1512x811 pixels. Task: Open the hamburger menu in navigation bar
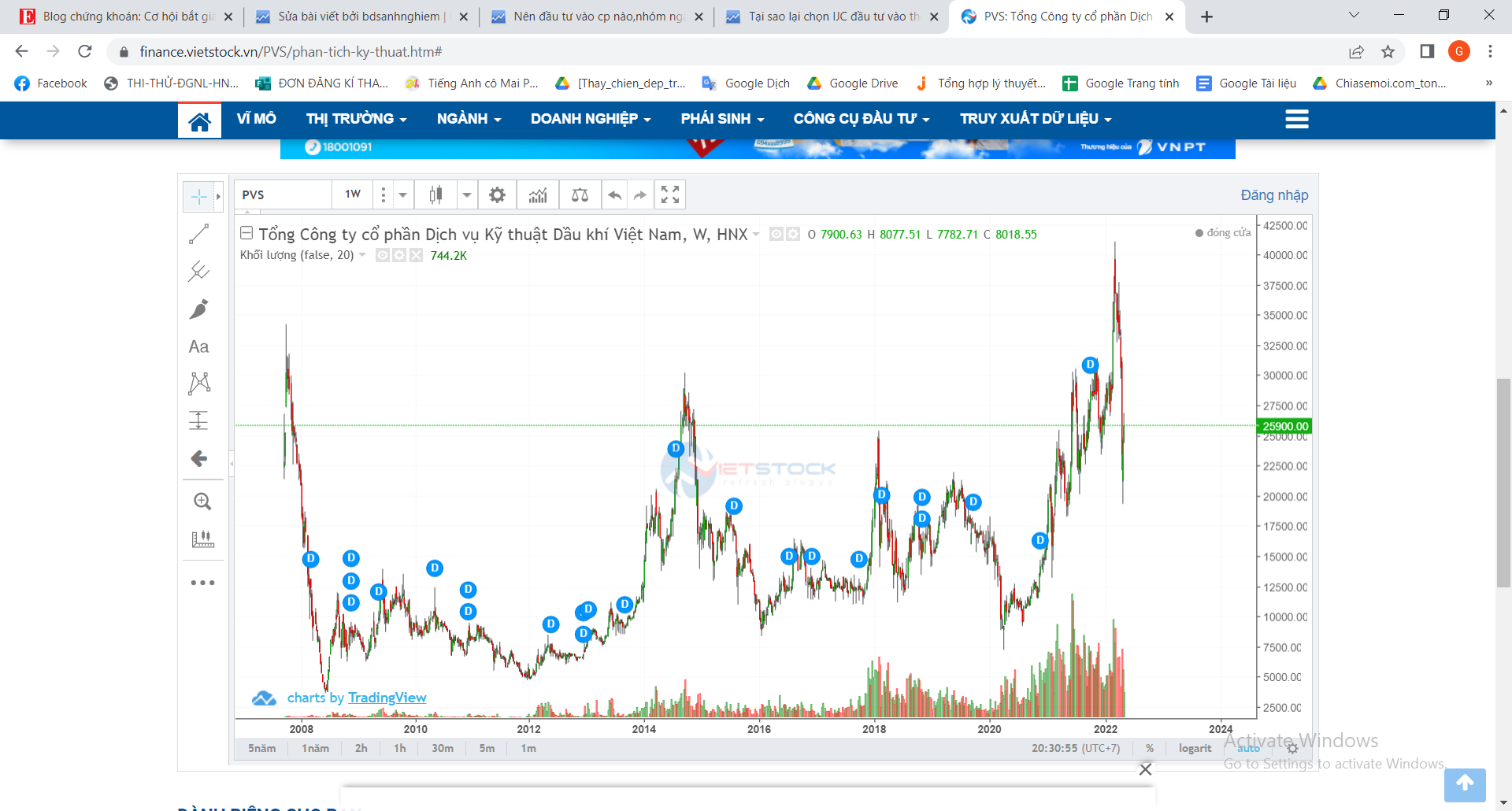point(1296,120)
